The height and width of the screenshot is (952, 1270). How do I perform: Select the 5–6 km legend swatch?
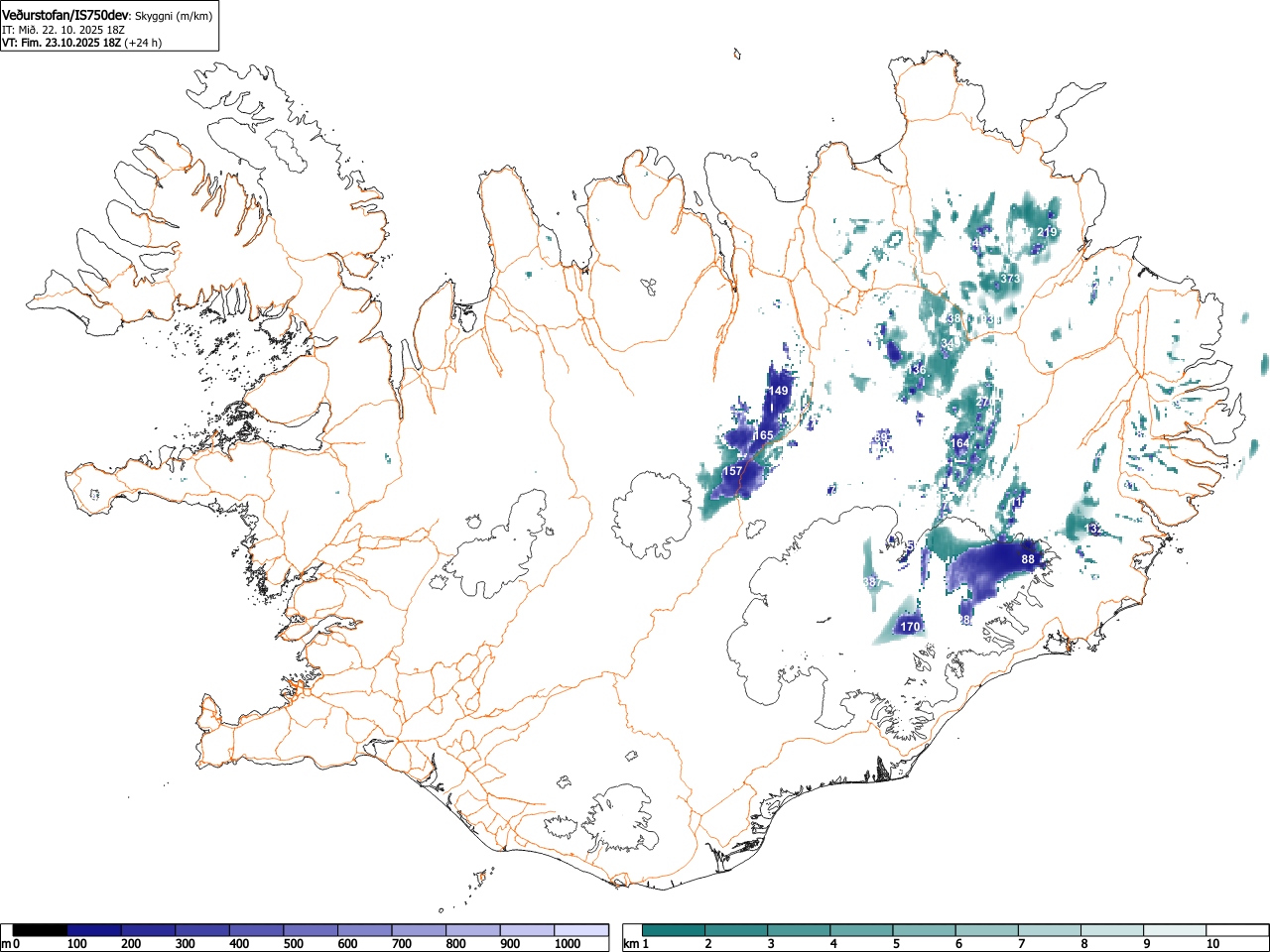click(924, 930)
